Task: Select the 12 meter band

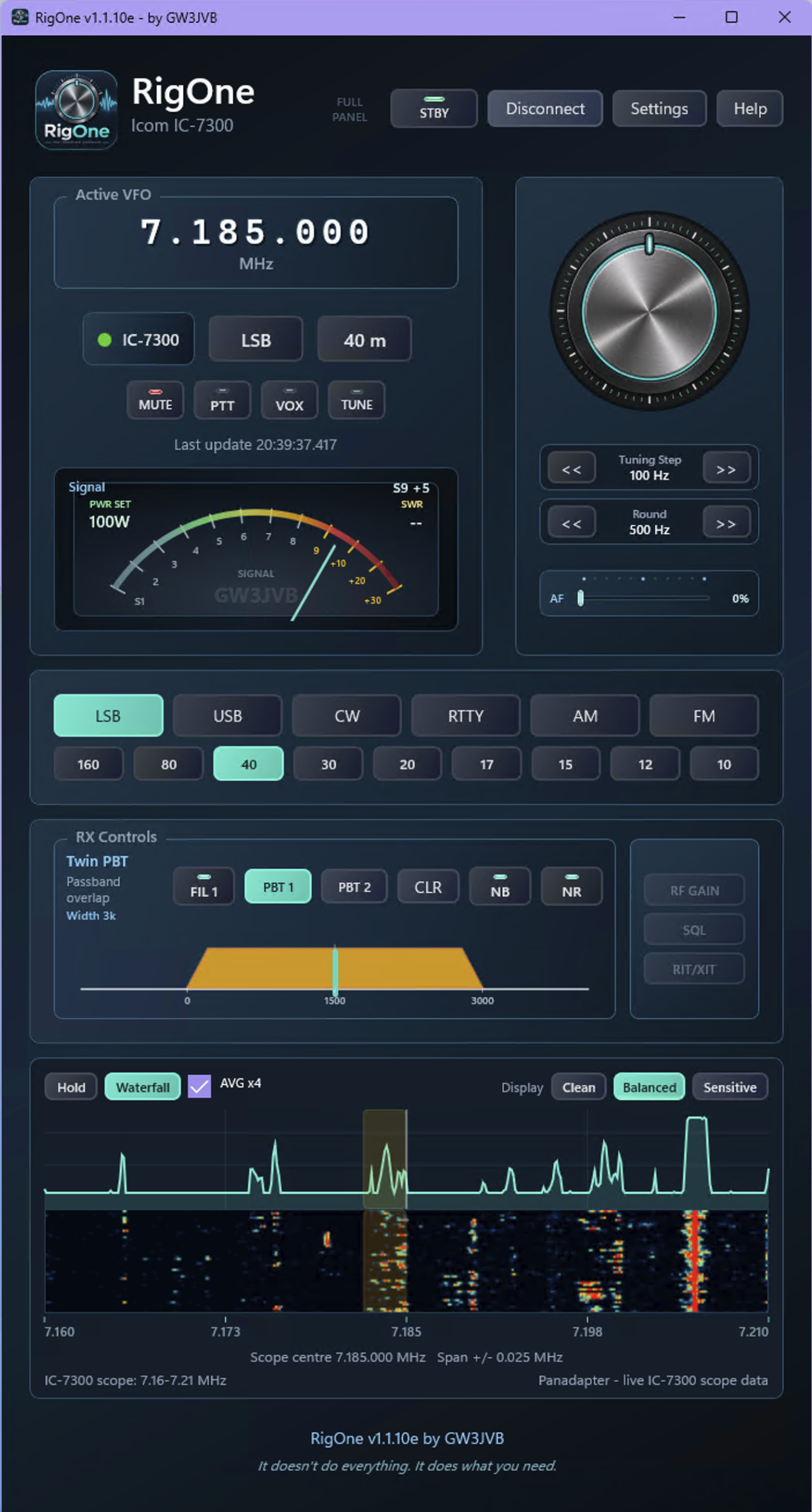Action: click(645, 764)
